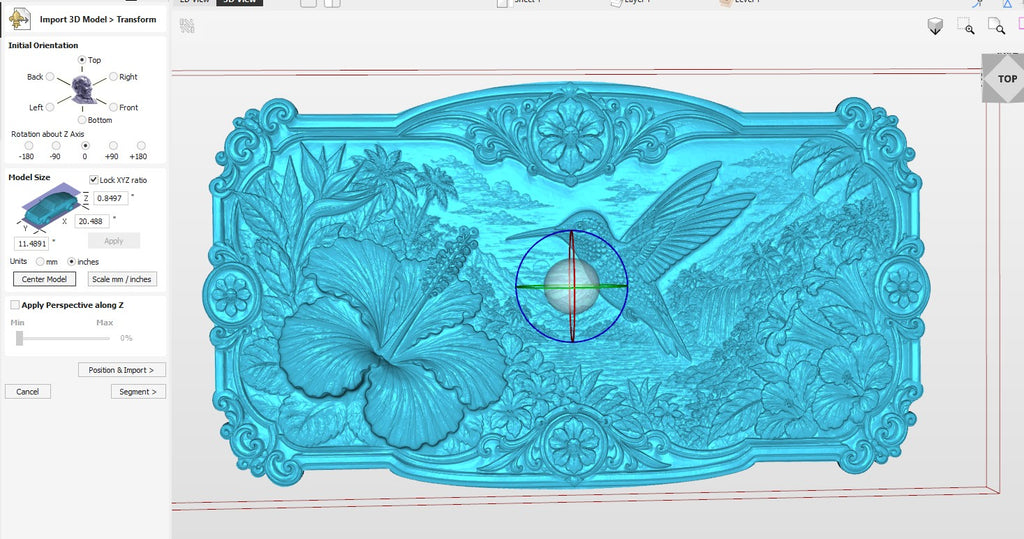Set Z axis rotation to -180
Viewport: 1024px width, 539px height.
(x=28, y=146)
